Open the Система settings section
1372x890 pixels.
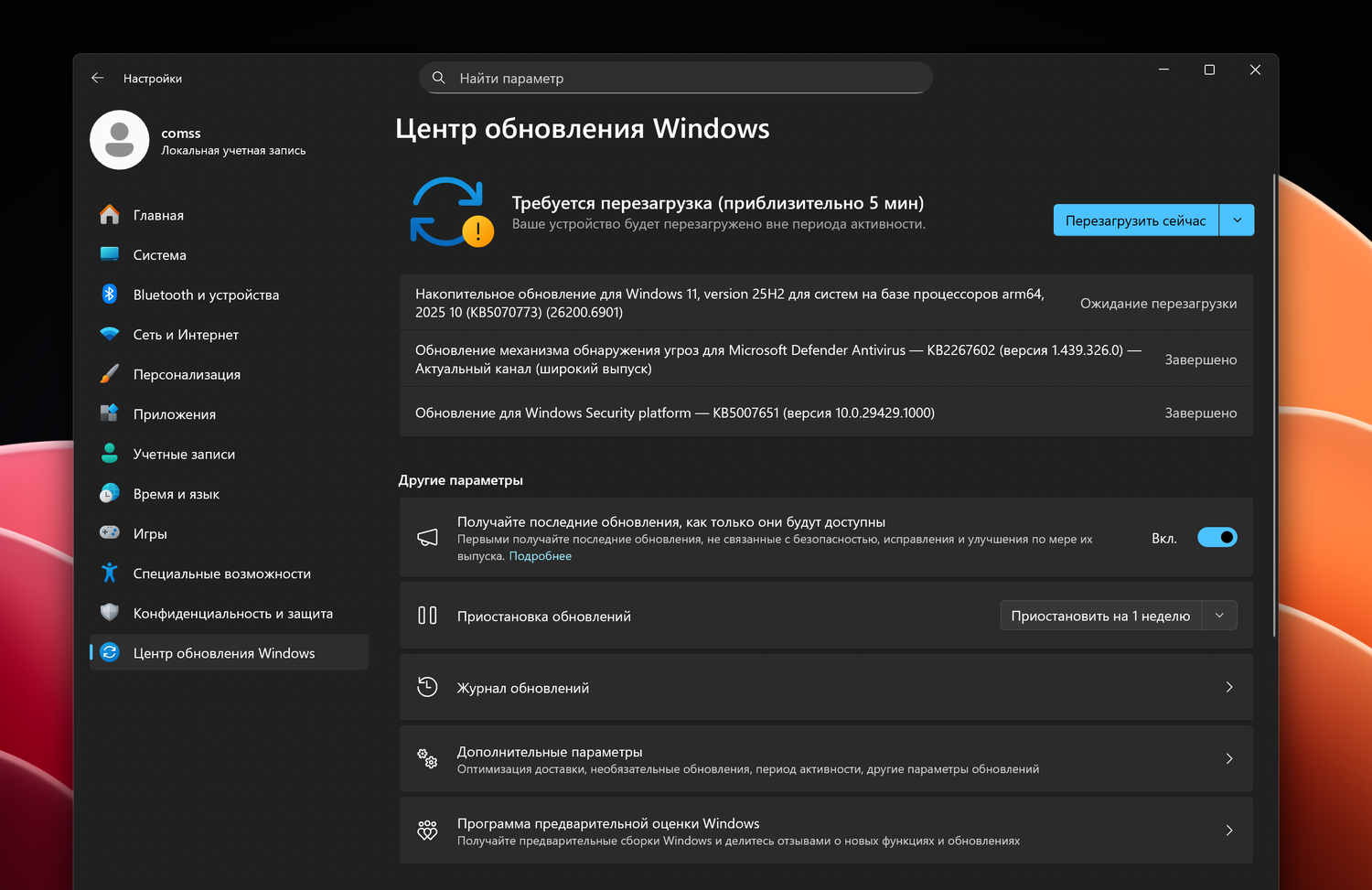(160, 255)
